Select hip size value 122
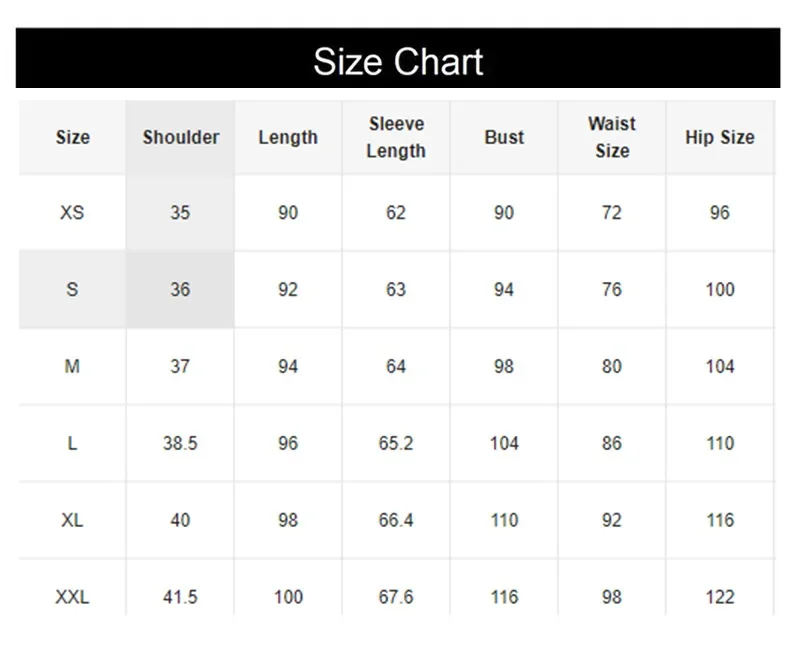Screen dimensions: 790x653 click(720, 597)
